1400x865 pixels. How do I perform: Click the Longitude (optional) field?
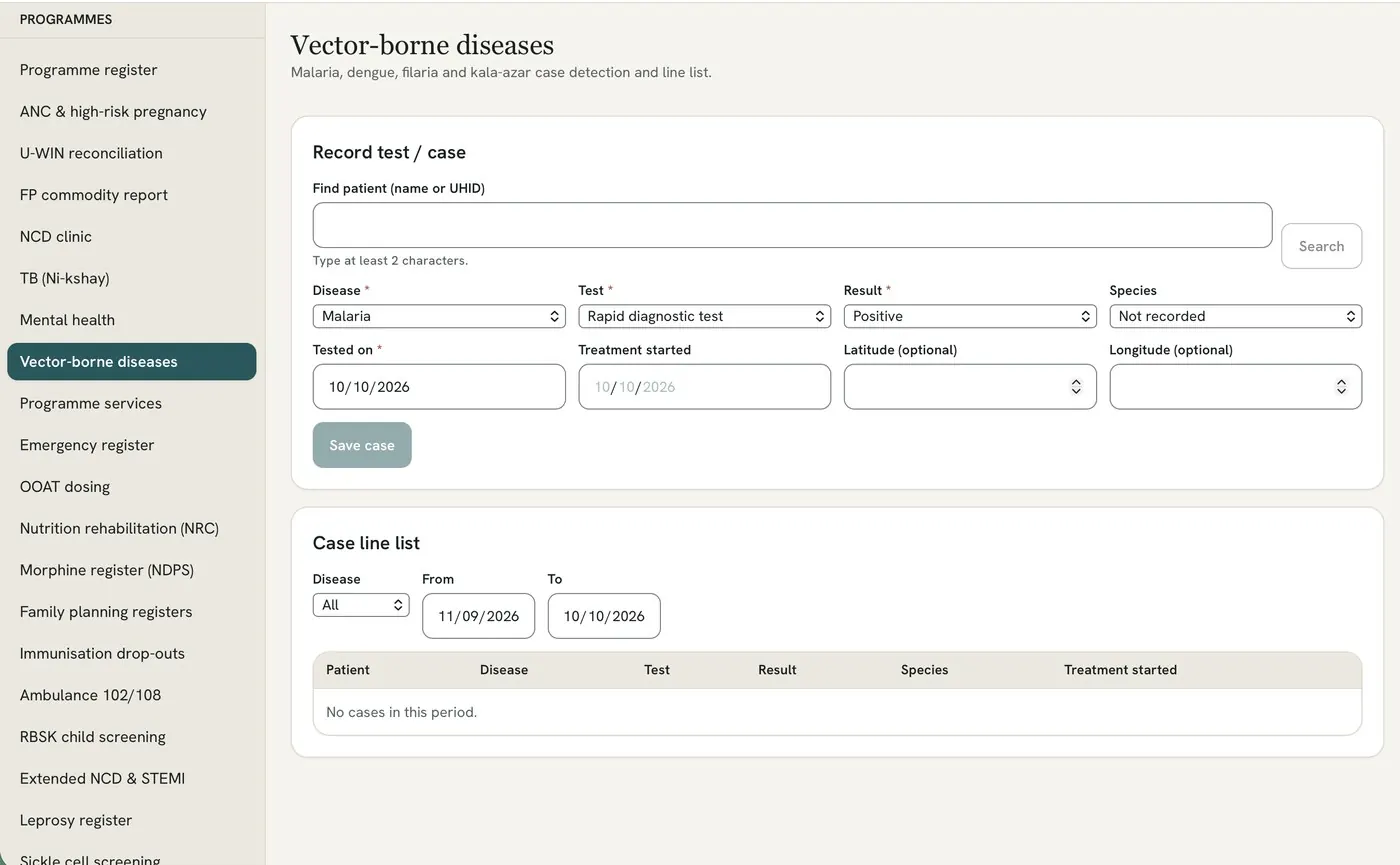[x=1235, y=387]
